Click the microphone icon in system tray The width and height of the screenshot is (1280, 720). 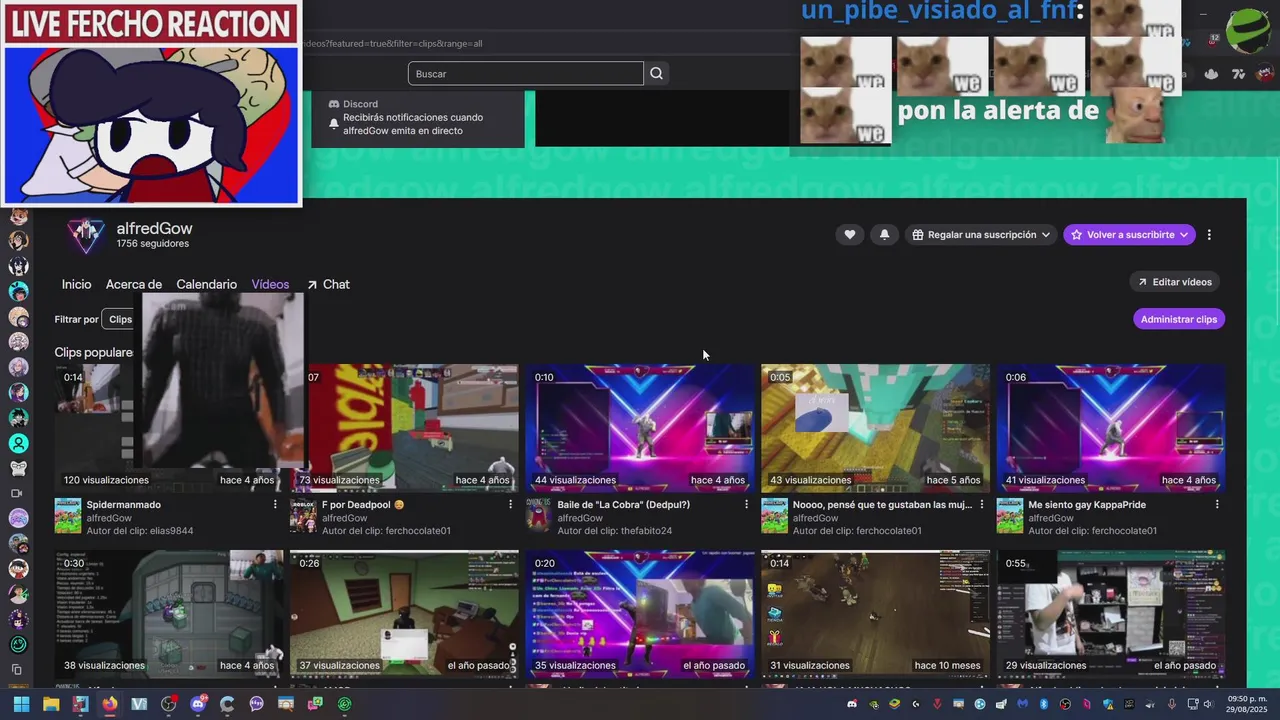pos(1171,704)
